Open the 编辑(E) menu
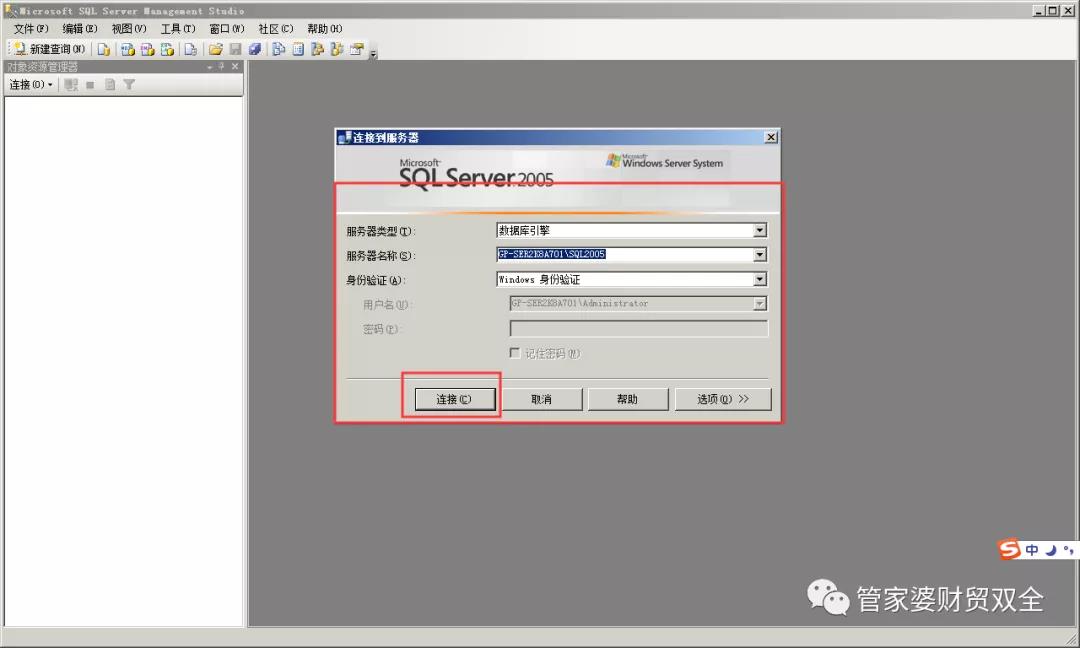1080x648 pixels. click(80, 28)
